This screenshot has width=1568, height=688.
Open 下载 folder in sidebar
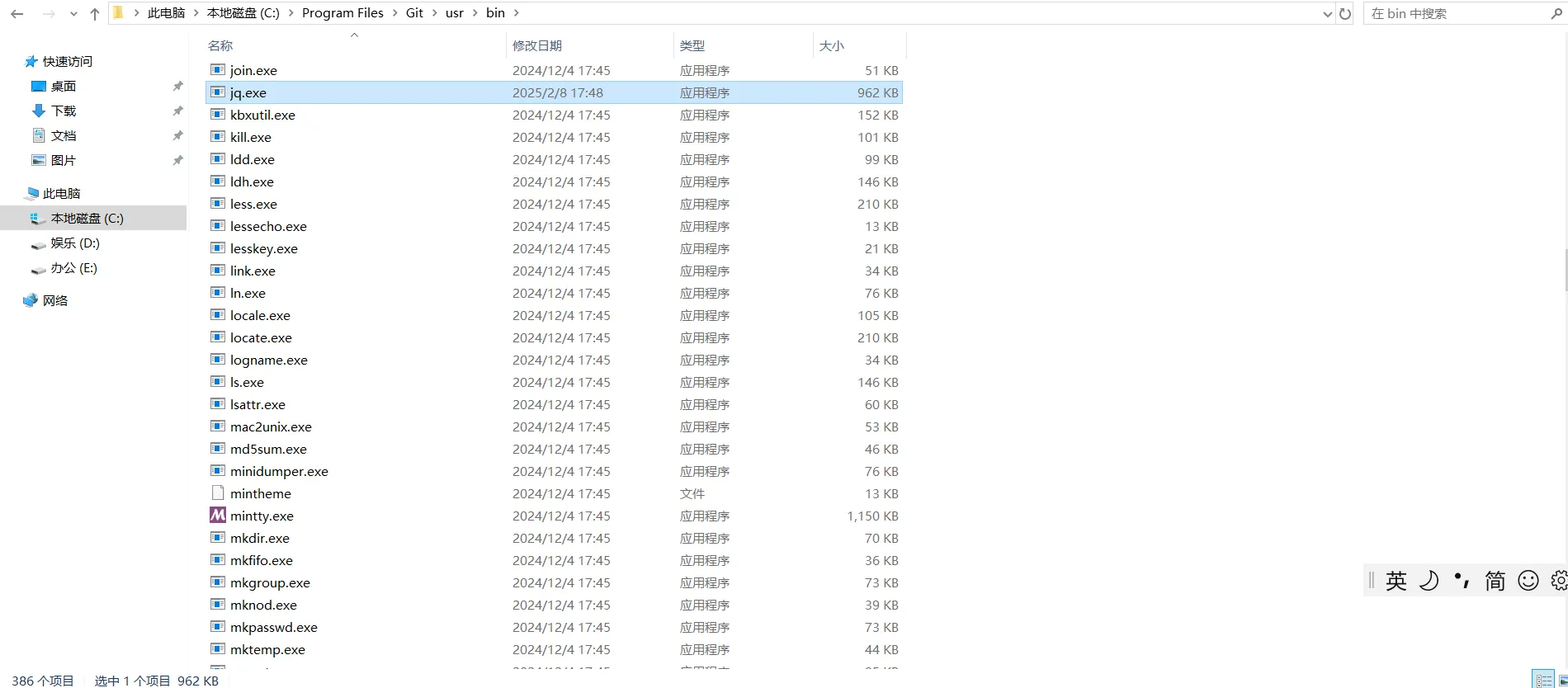pyautogui.click(x=64, y=111)
